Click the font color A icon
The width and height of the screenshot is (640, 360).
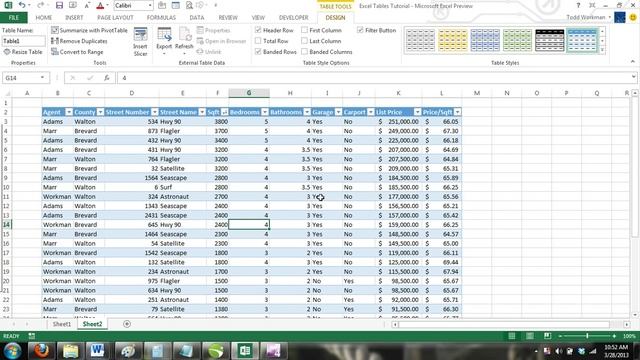[x=100, y=5]
